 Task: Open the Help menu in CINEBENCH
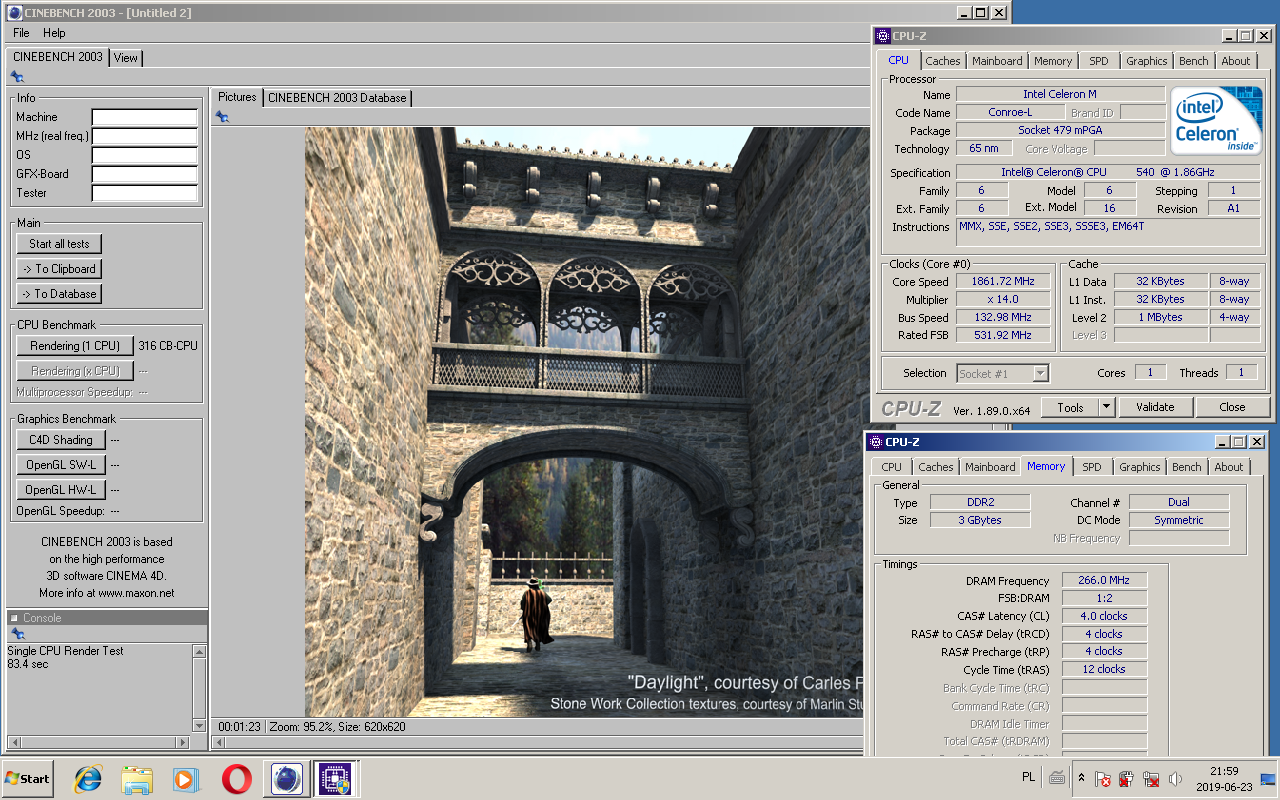(54, 33)
